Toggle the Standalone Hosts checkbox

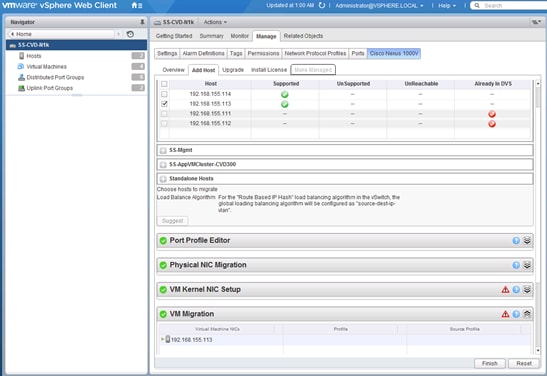(x=163, y=179)
